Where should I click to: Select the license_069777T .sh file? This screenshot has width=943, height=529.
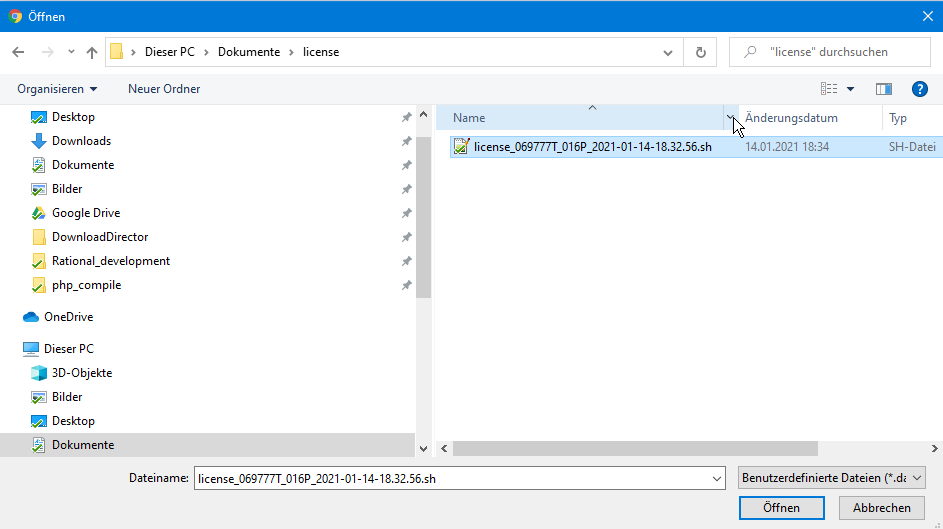pyautogui.click(x=592, y=147)
